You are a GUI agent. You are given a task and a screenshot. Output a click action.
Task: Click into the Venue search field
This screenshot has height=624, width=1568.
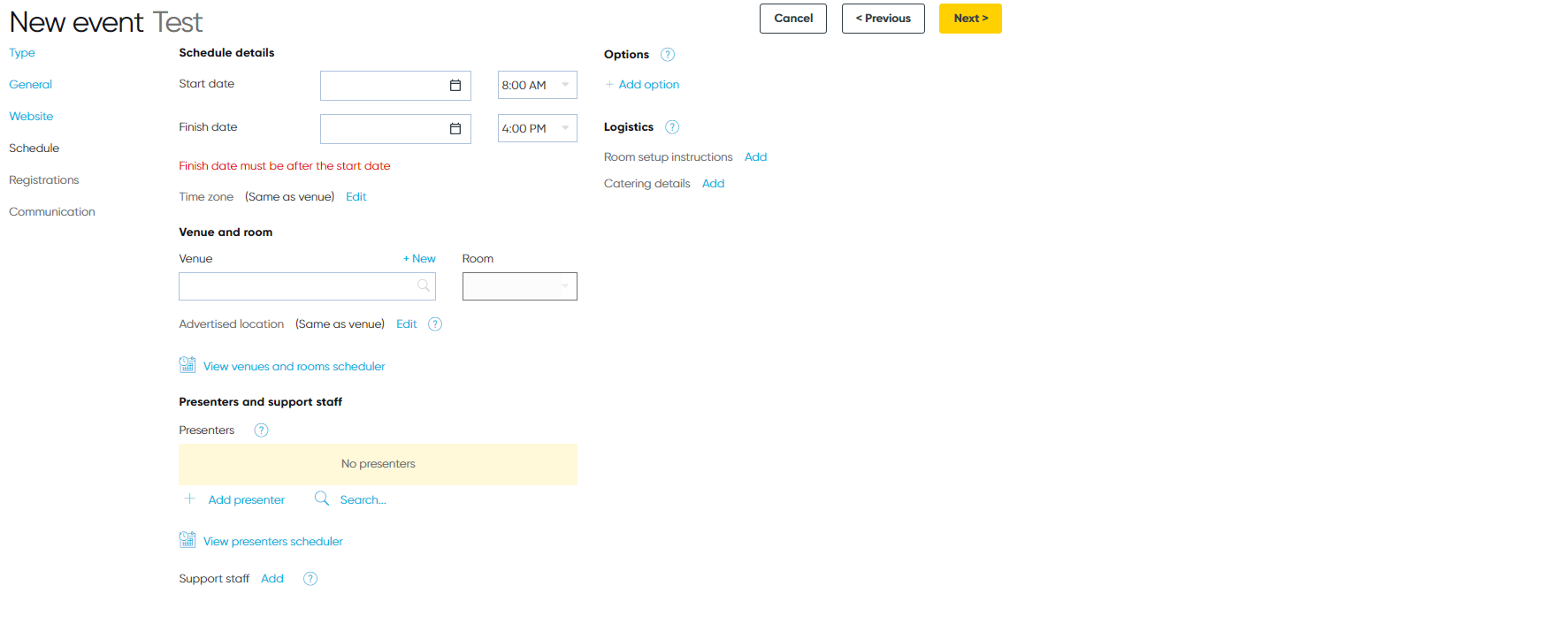tap(307, 286)
